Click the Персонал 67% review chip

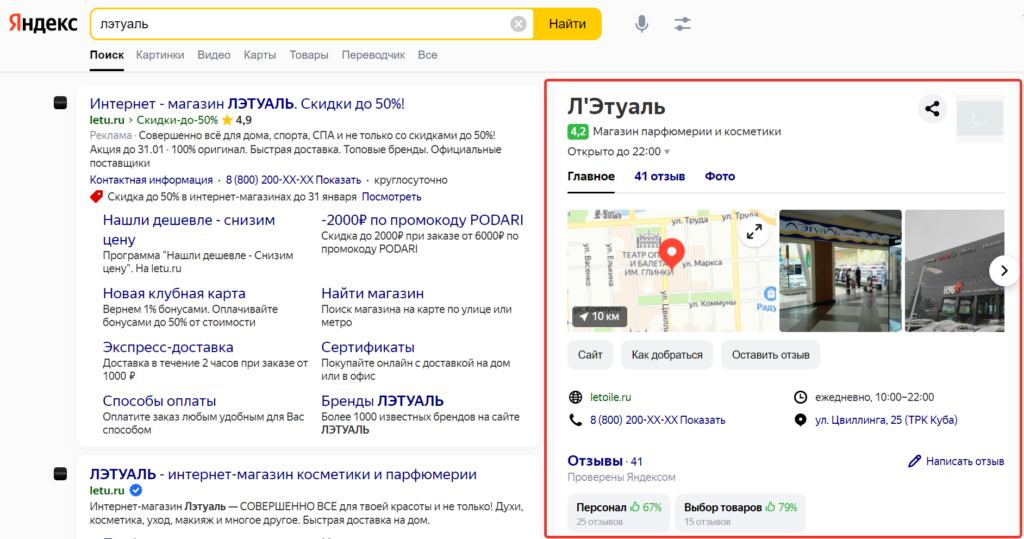[618, 513]
